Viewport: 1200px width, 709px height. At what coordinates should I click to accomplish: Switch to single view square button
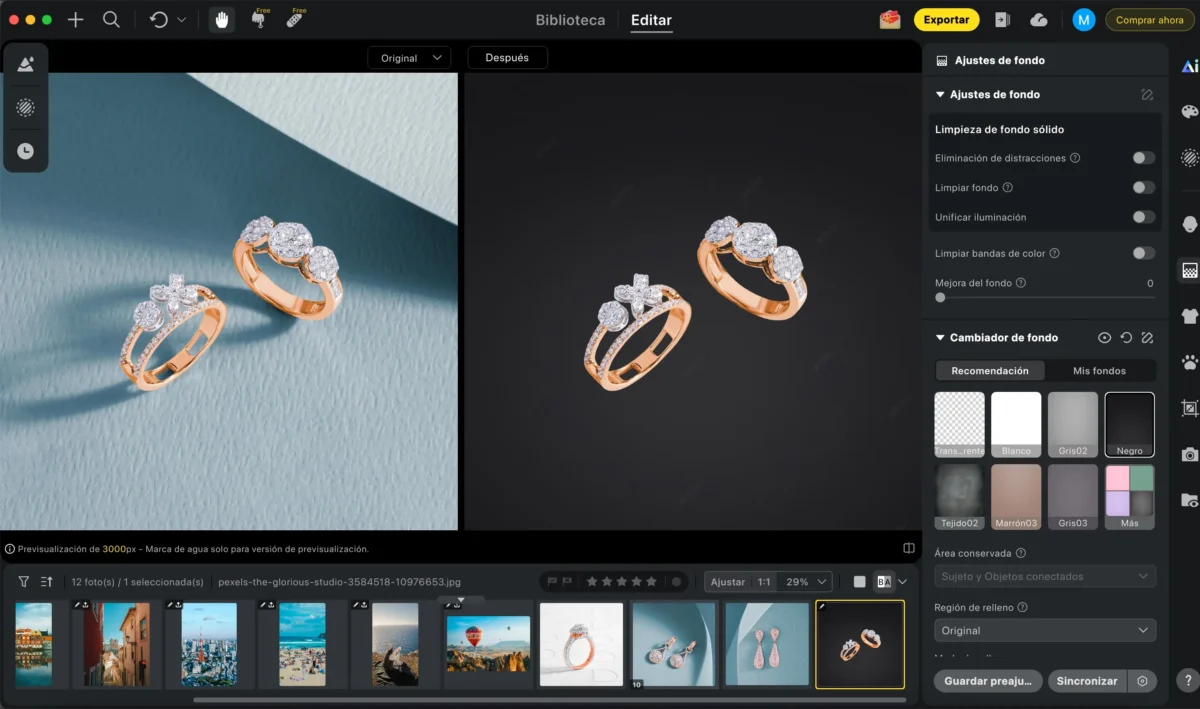[x=860, y=581]
